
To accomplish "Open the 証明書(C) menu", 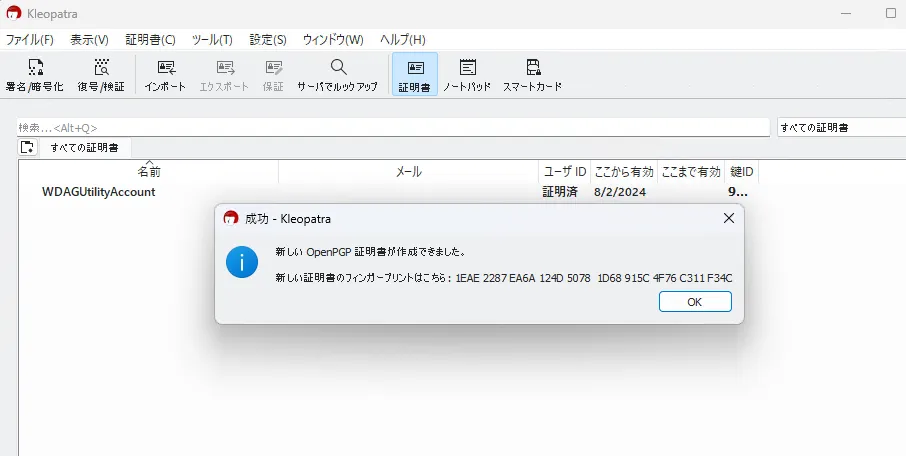I will pyautogui.click(x=150, y=40).
